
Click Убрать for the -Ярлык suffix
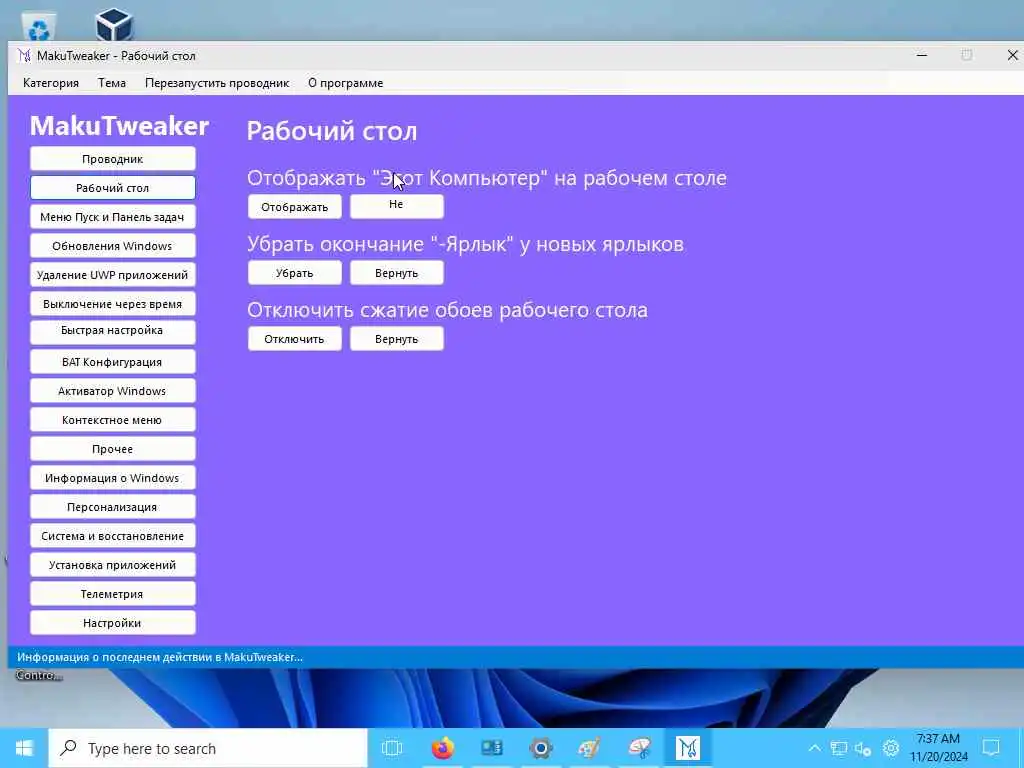pyautogui.click(x=295, y=273)
